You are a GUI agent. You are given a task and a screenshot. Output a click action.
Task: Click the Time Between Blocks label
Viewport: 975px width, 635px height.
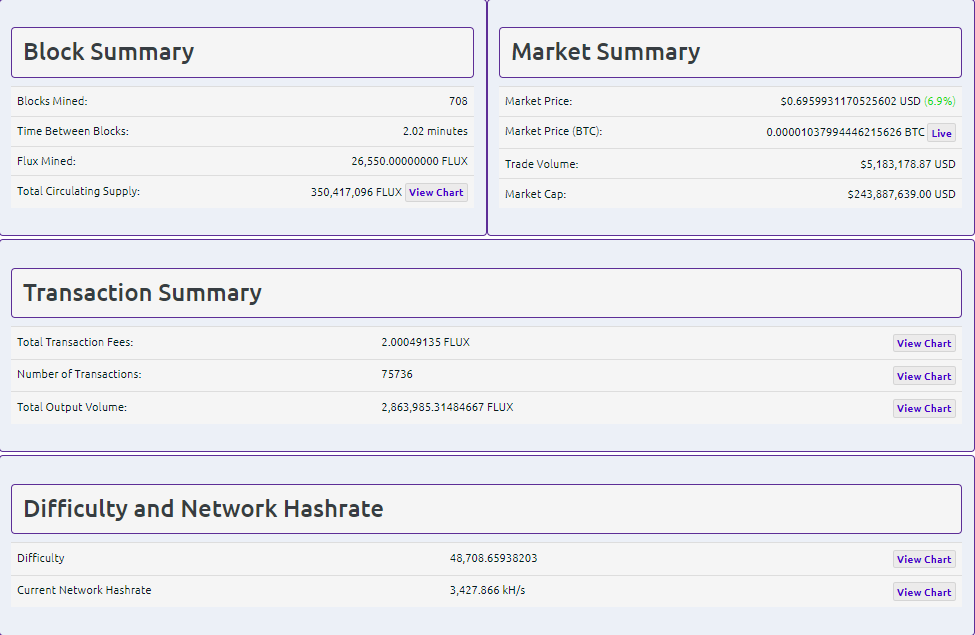[x=73, y=131]
